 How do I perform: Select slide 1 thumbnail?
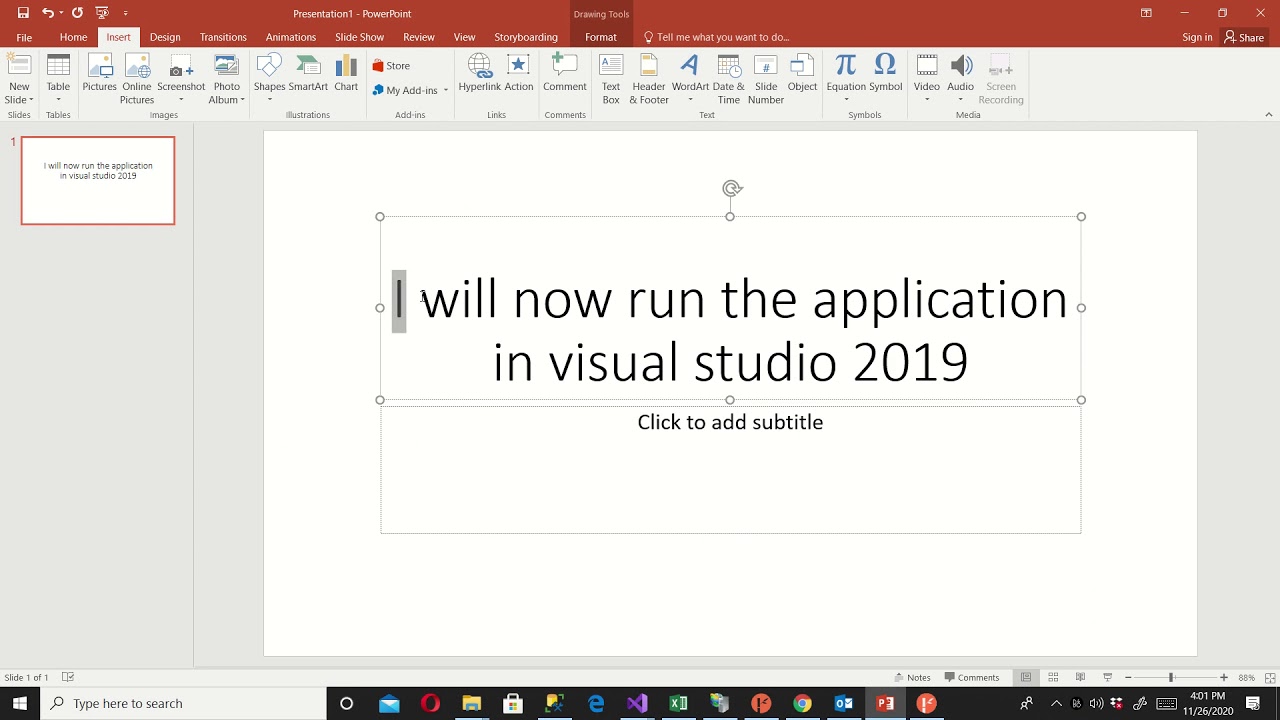click(x=98, y=181)
